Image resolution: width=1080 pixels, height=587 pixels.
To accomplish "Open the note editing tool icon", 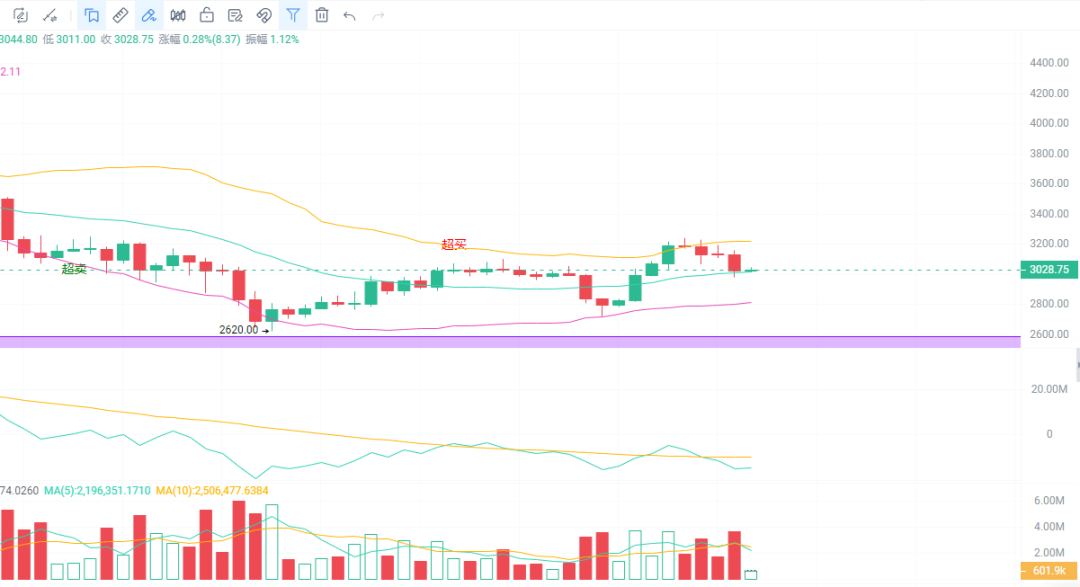I will (235, 15).
